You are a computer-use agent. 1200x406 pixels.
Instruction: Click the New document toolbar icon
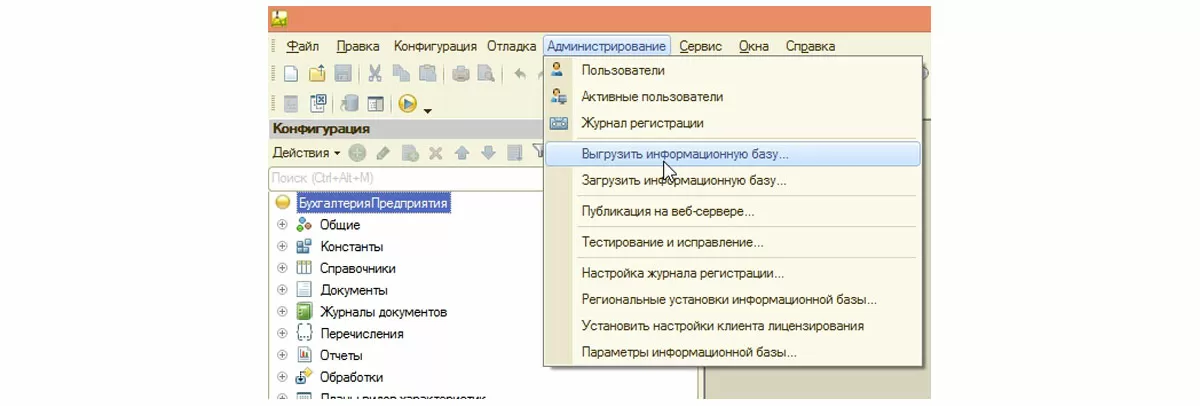click(291, 74)
